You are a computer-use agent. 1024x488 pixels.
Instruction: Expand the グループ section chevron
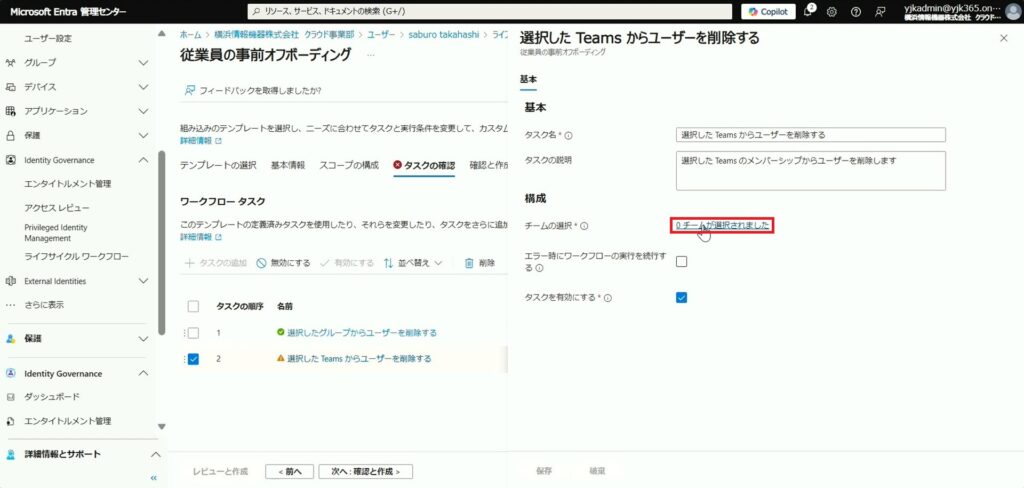point(144,63)
